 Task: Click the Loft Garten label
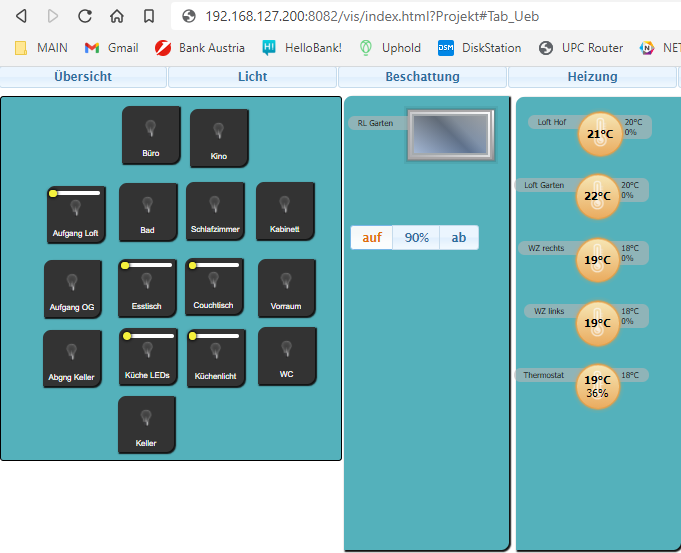pyautogui.click(x=544, y=185)
